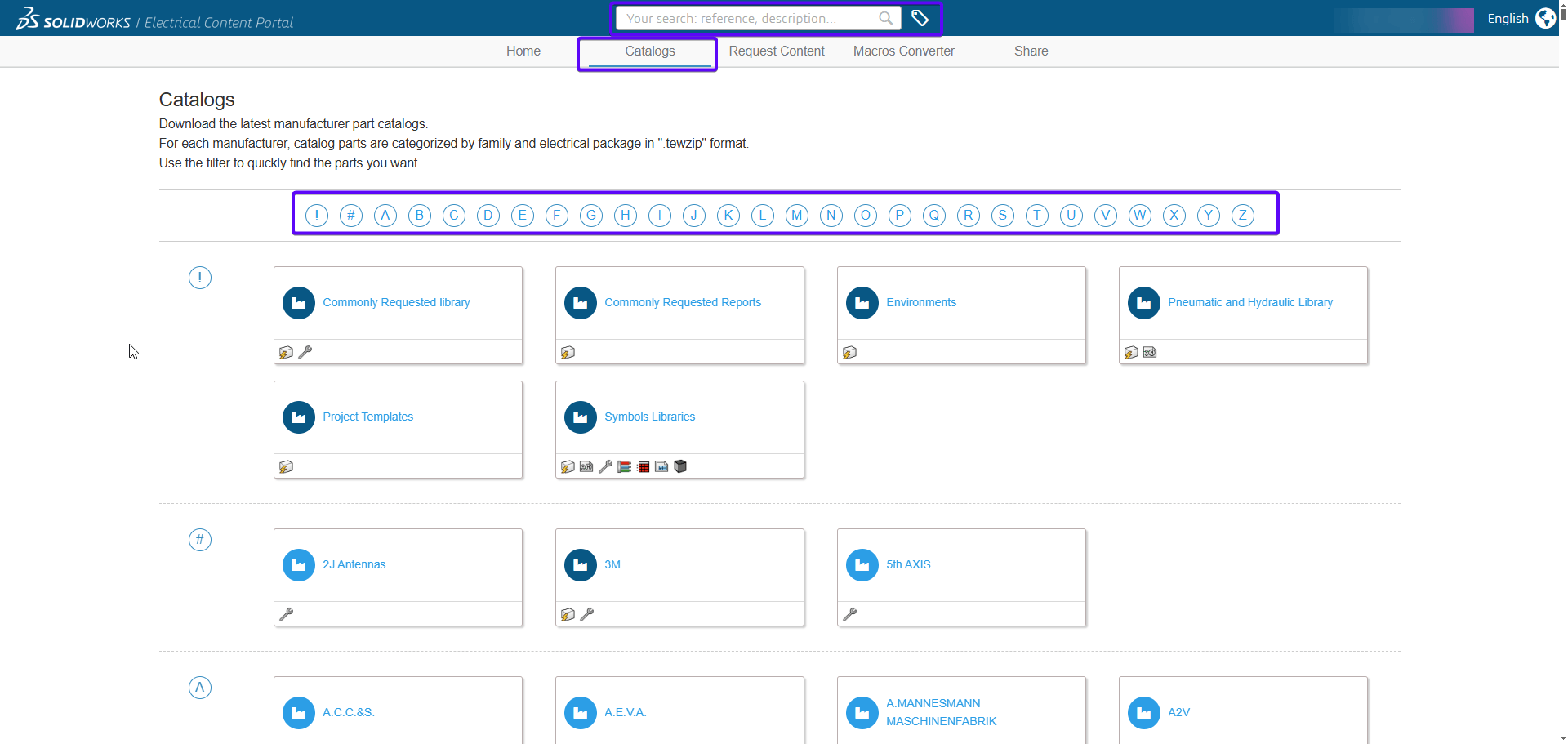Screen dimensions: 1568x744
Task: Click the A.C.C.&S. factory icon
Action: click(299, 713)
